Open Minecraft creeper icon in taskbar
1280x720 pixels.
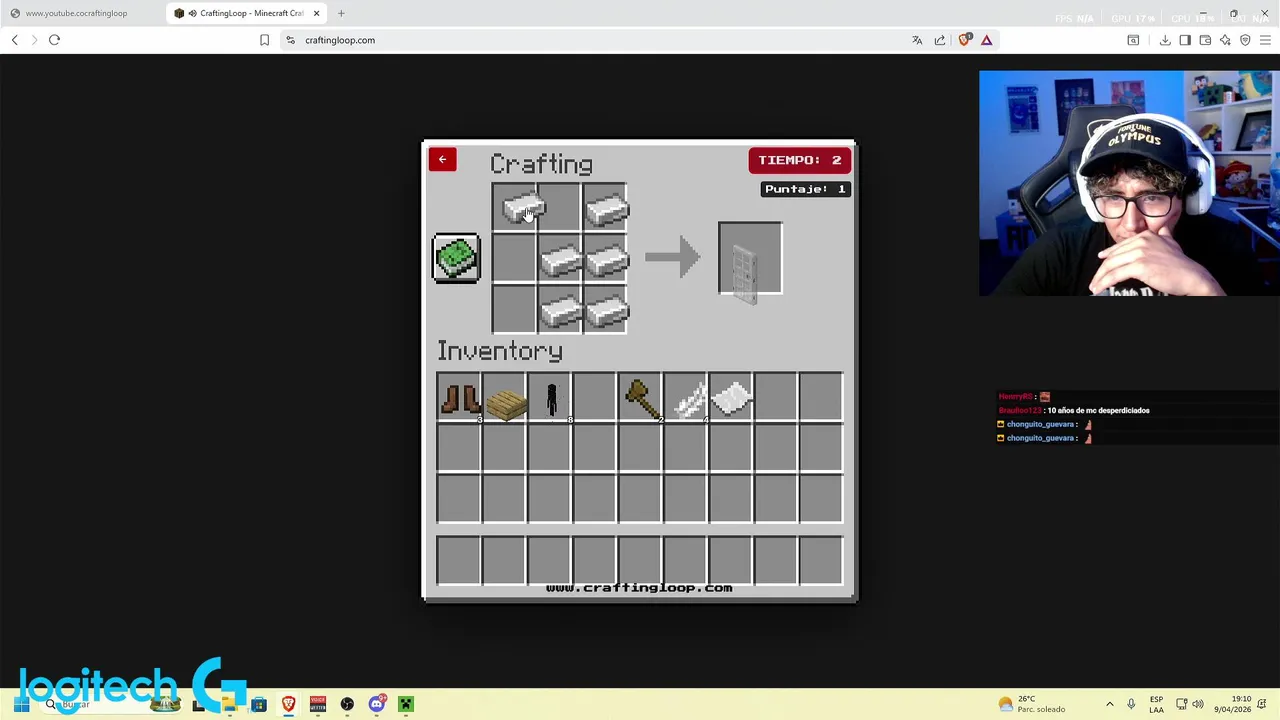click(406, 704)
